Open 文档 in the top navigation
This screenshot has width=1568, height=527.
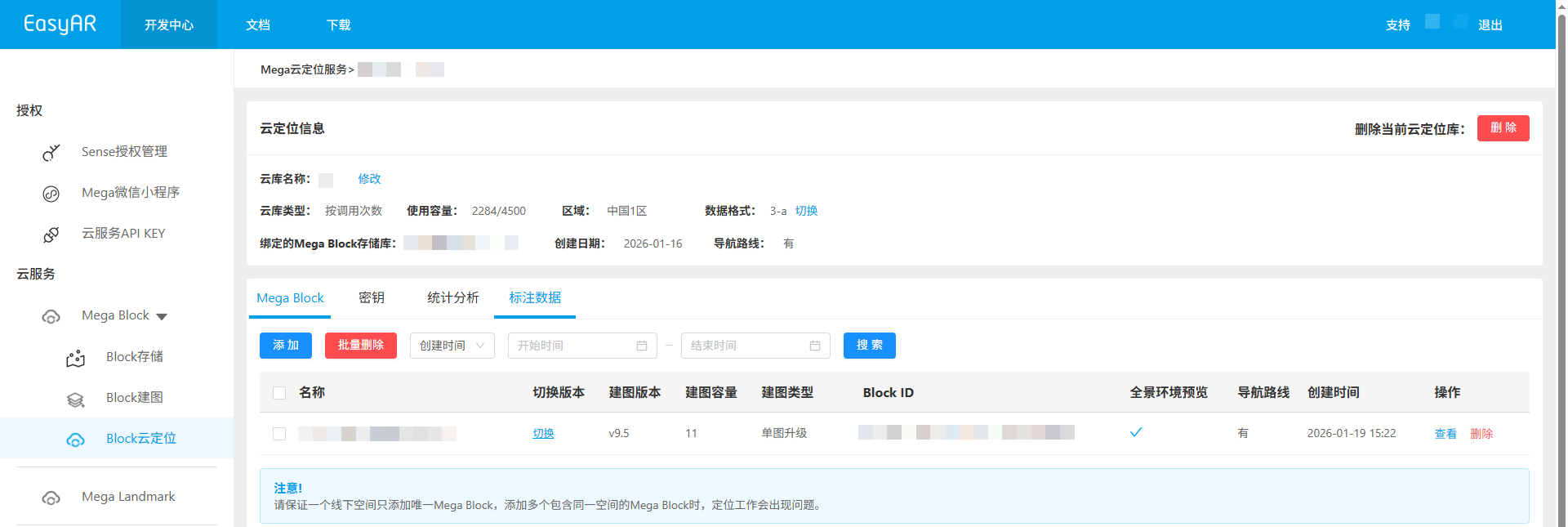tap(258, 25)
